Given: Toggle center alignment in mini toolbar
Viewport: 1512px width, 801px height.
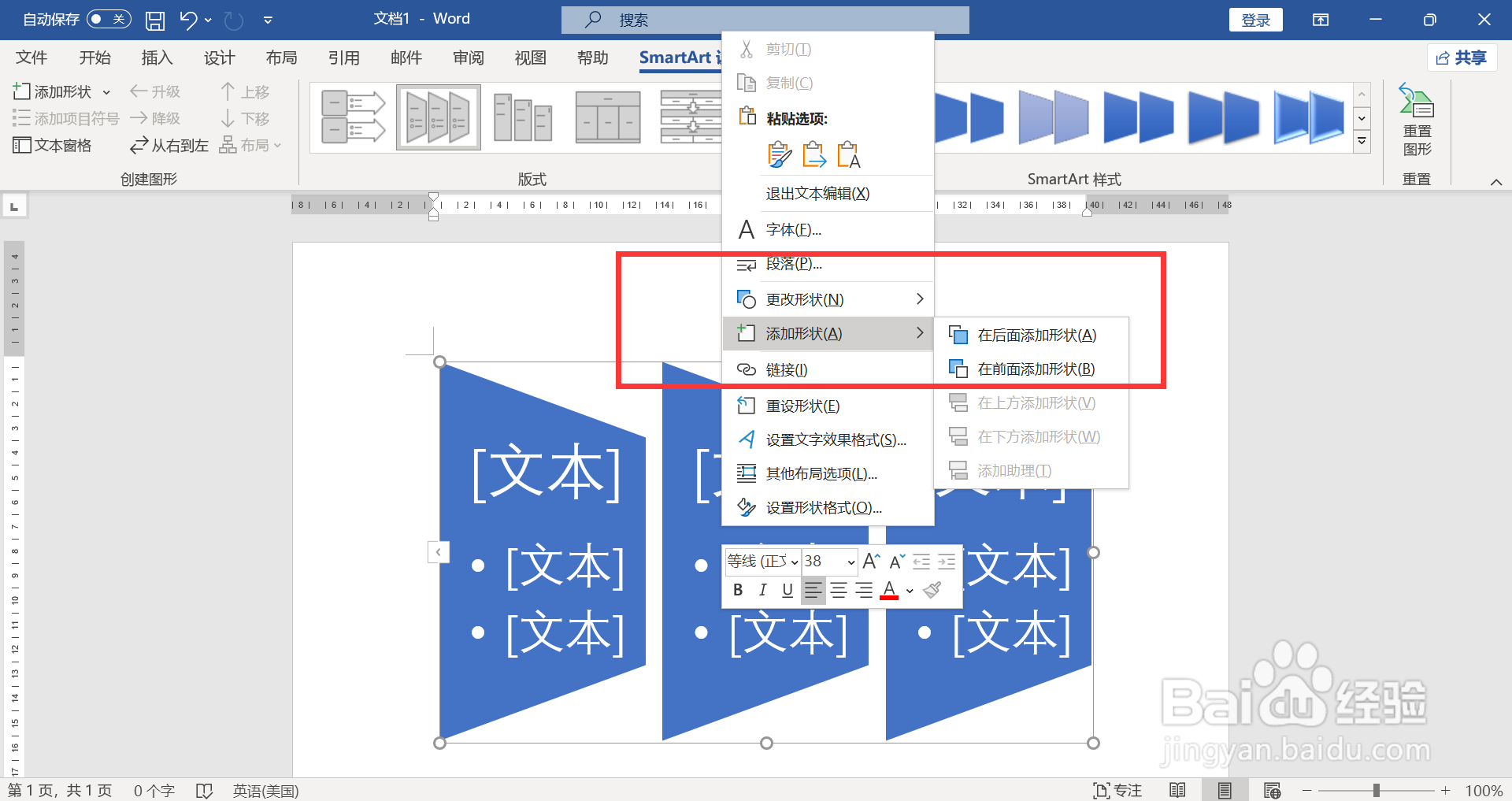Looking at the screenshot, I should coord(839,590).
